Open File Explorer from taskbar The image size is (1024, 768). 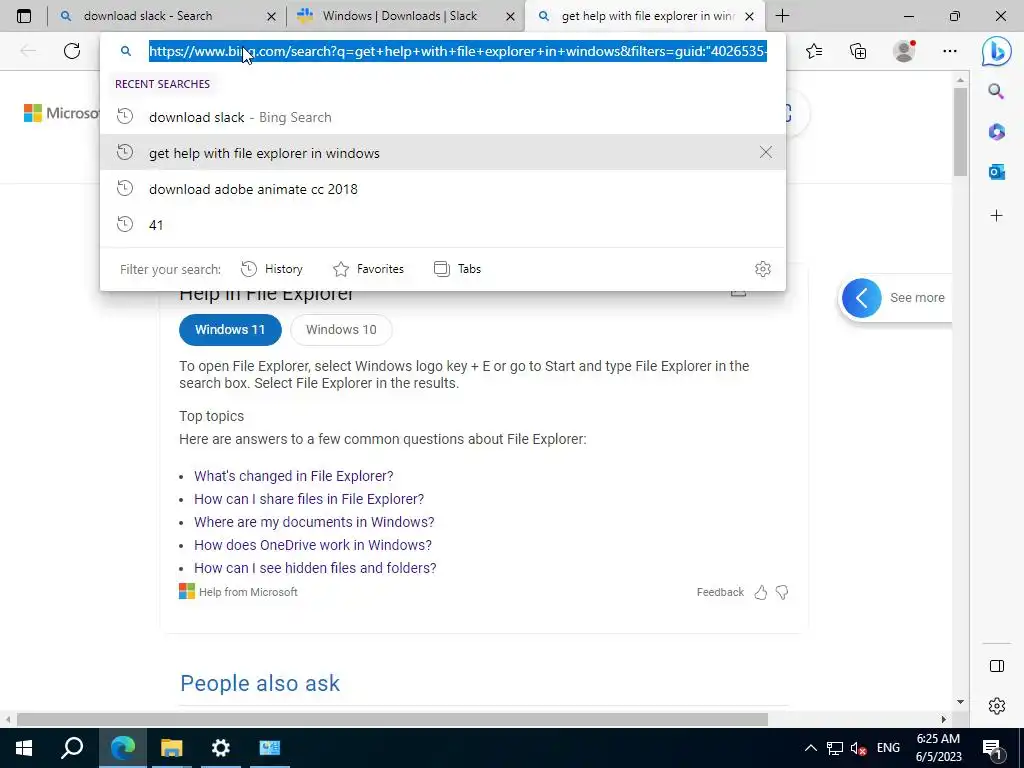coord(171,748)
